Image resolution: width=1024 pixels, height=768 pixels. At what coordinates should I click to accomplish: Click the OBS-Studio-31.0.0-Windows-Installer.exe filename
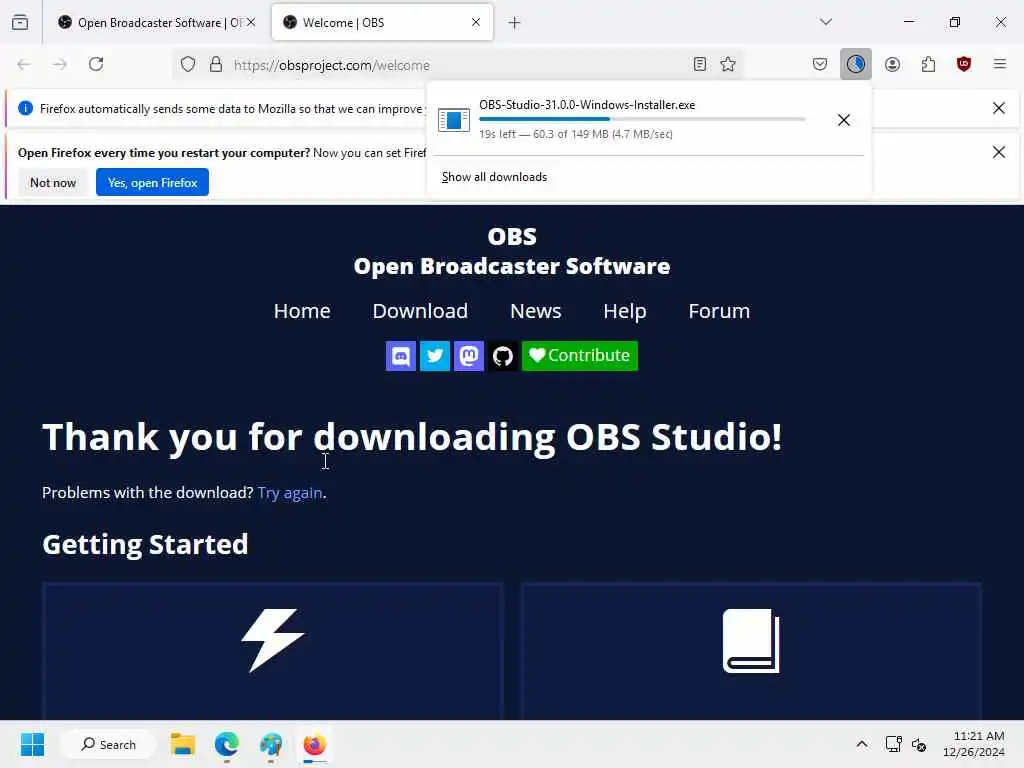click(x=587, y=104)
